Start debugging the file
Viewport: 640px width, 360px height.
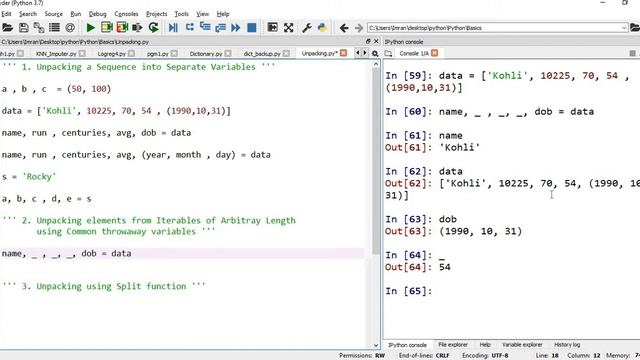point(173,28)
